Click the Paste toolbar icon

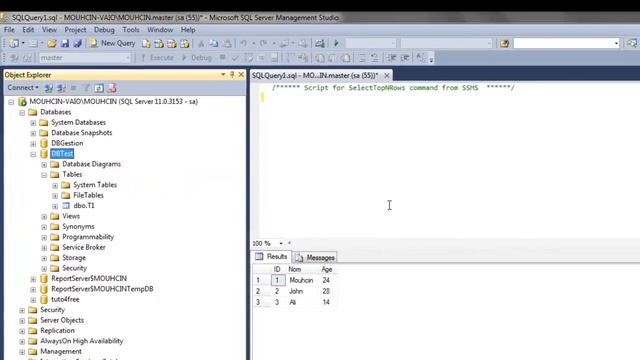[227, 43]
